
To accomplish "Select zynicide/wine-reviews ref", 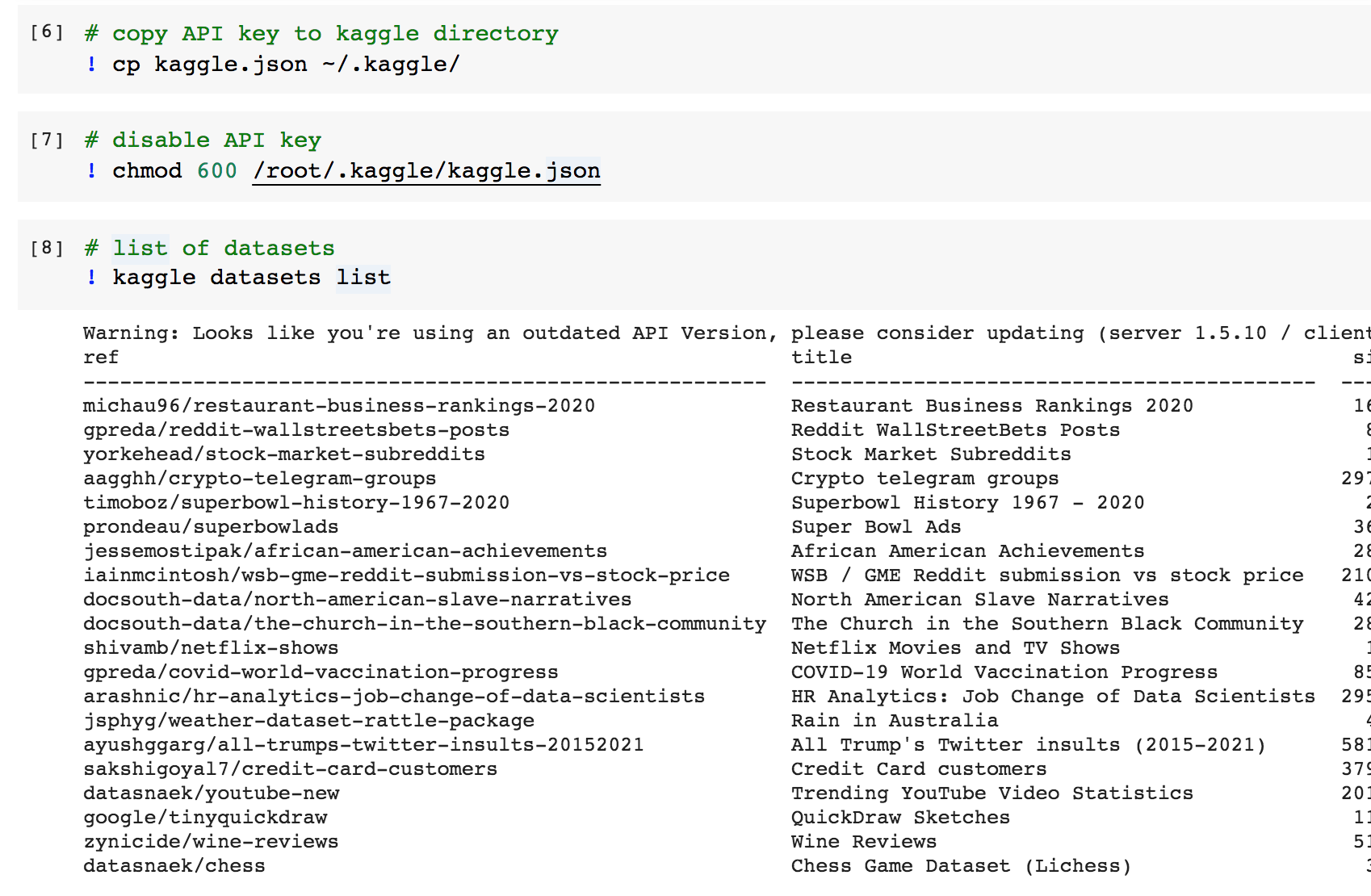I will coord(211,841).
